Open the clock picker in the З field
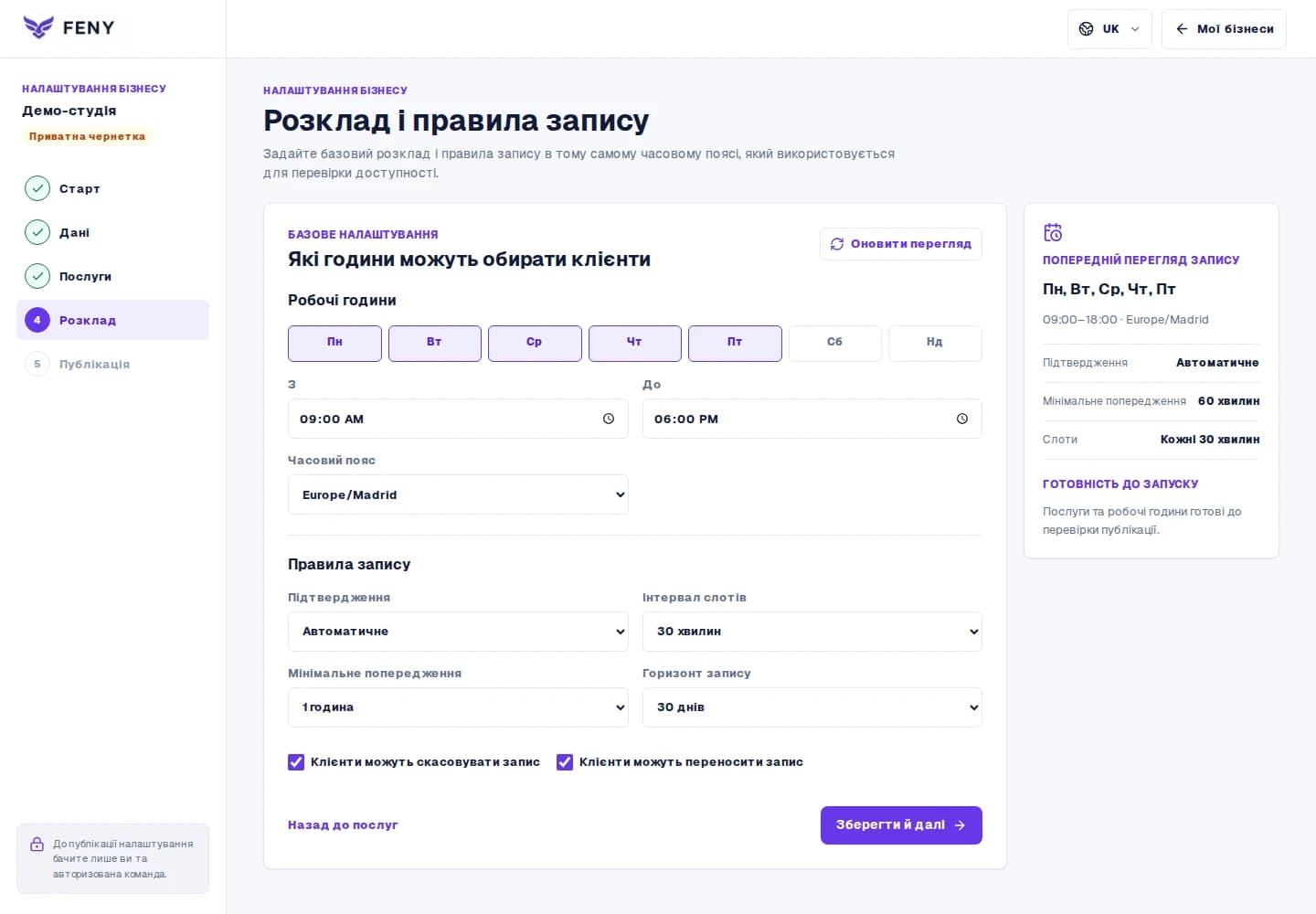1316x914 pixels. tap(609, 419)
